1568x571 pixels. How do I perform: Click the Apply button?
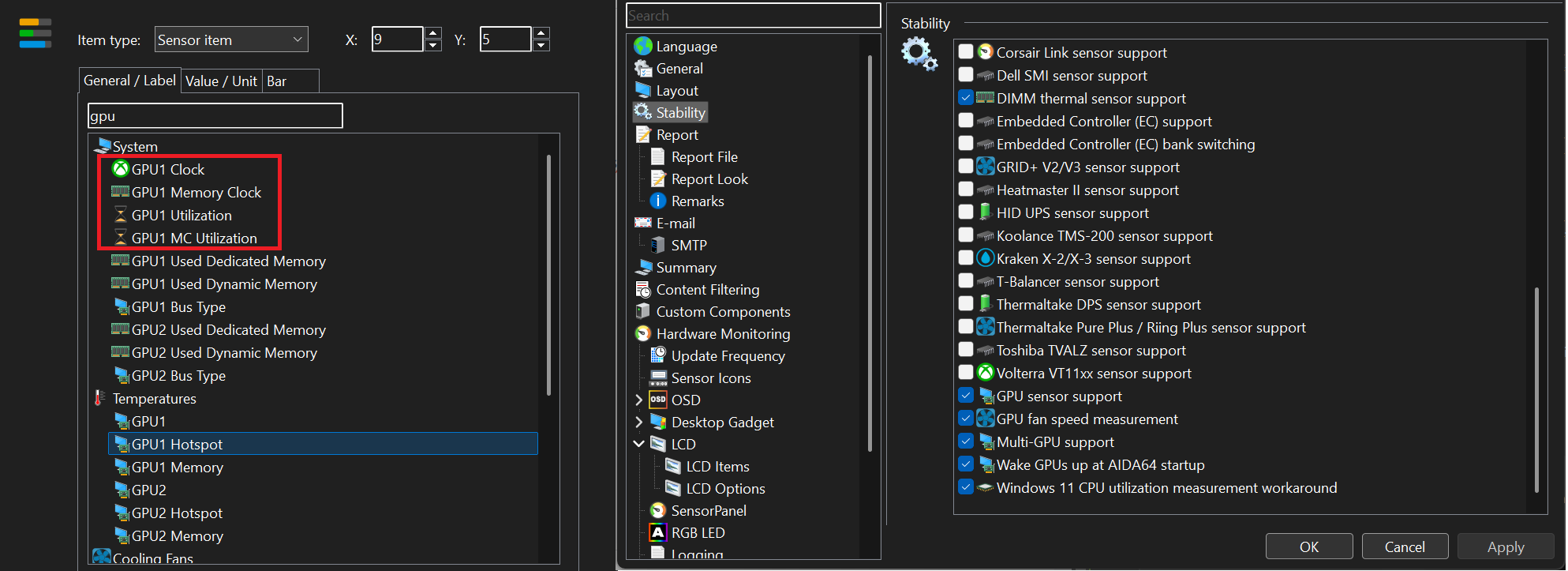pos(1505,547)
